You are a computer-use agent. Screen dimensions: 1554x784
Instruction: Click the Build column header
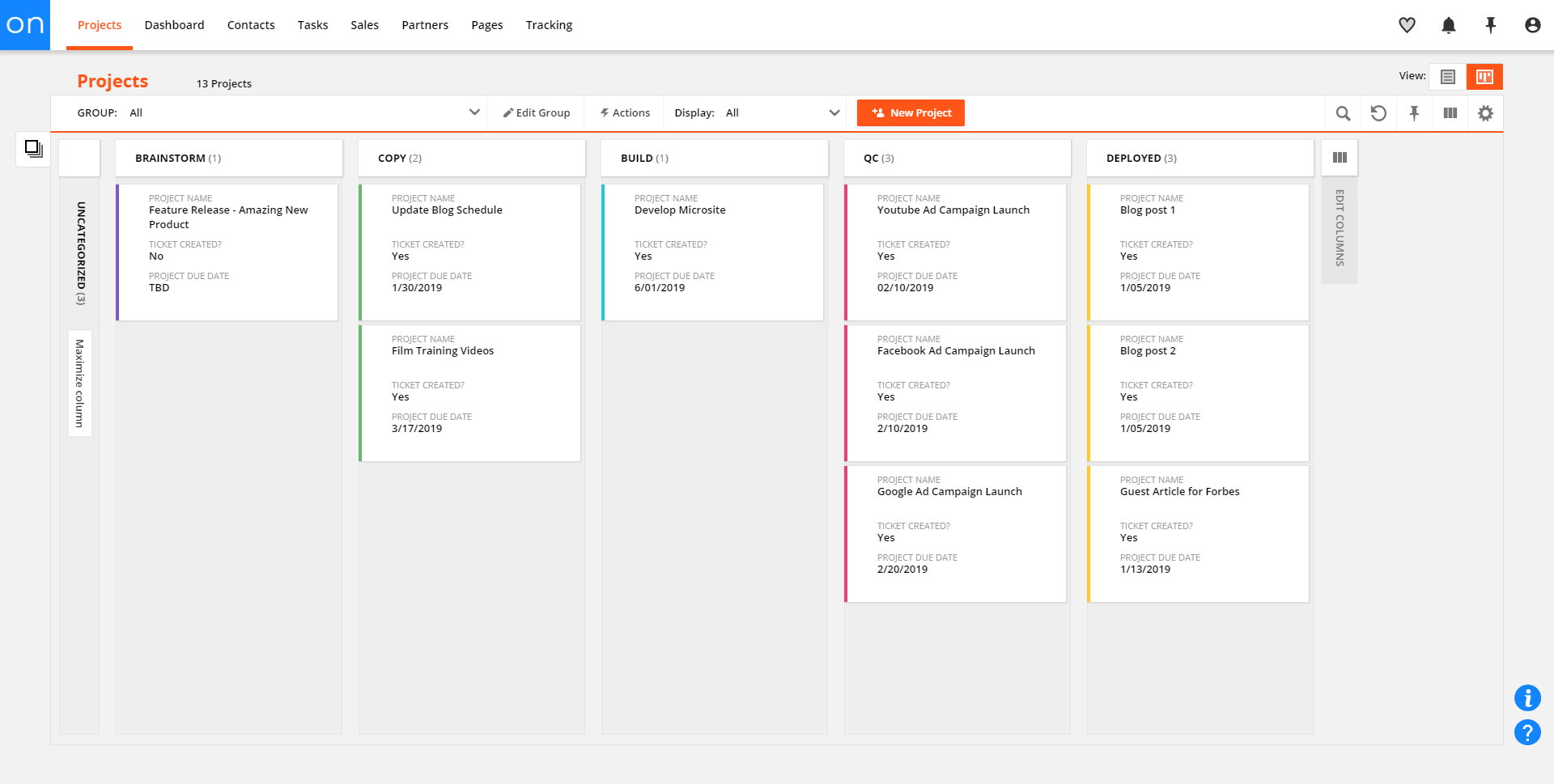click(x=715, y=158)
